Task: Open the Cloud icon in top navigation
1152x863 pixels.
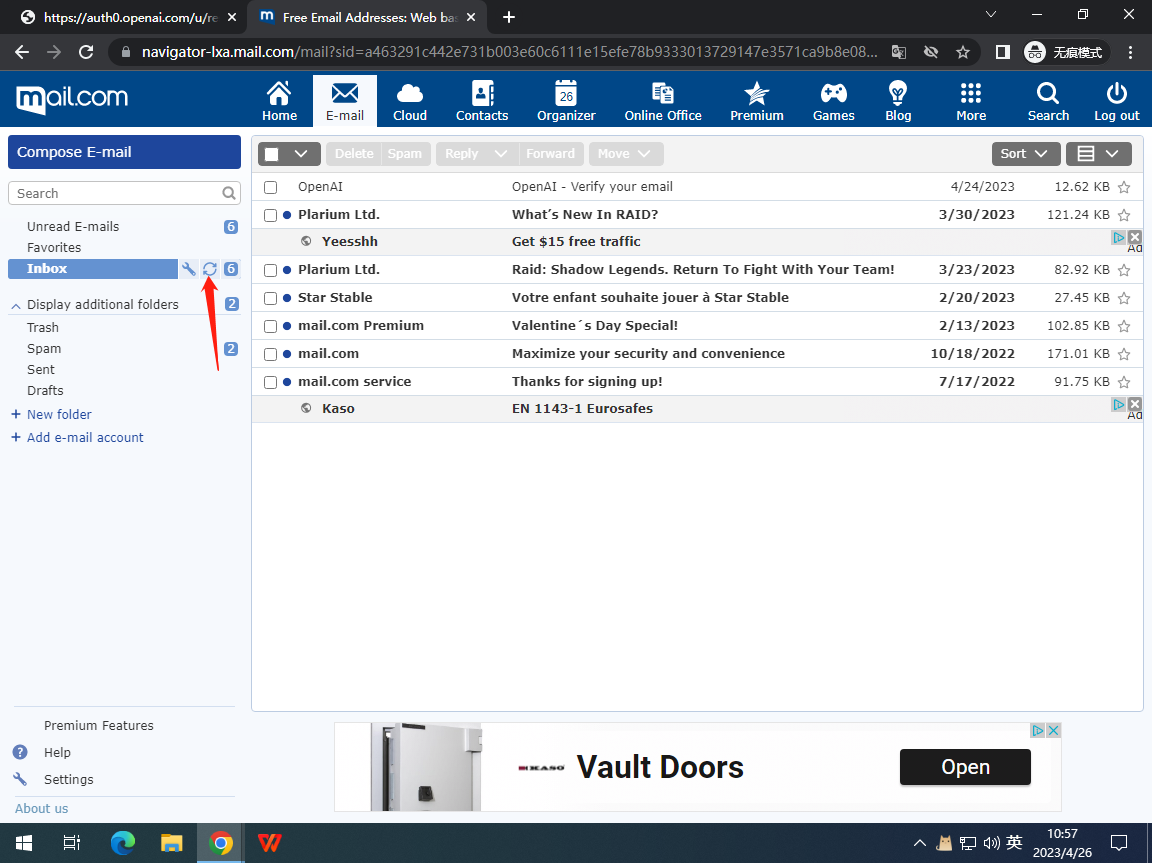Action: pyautogui.click(x=410, y=94)
